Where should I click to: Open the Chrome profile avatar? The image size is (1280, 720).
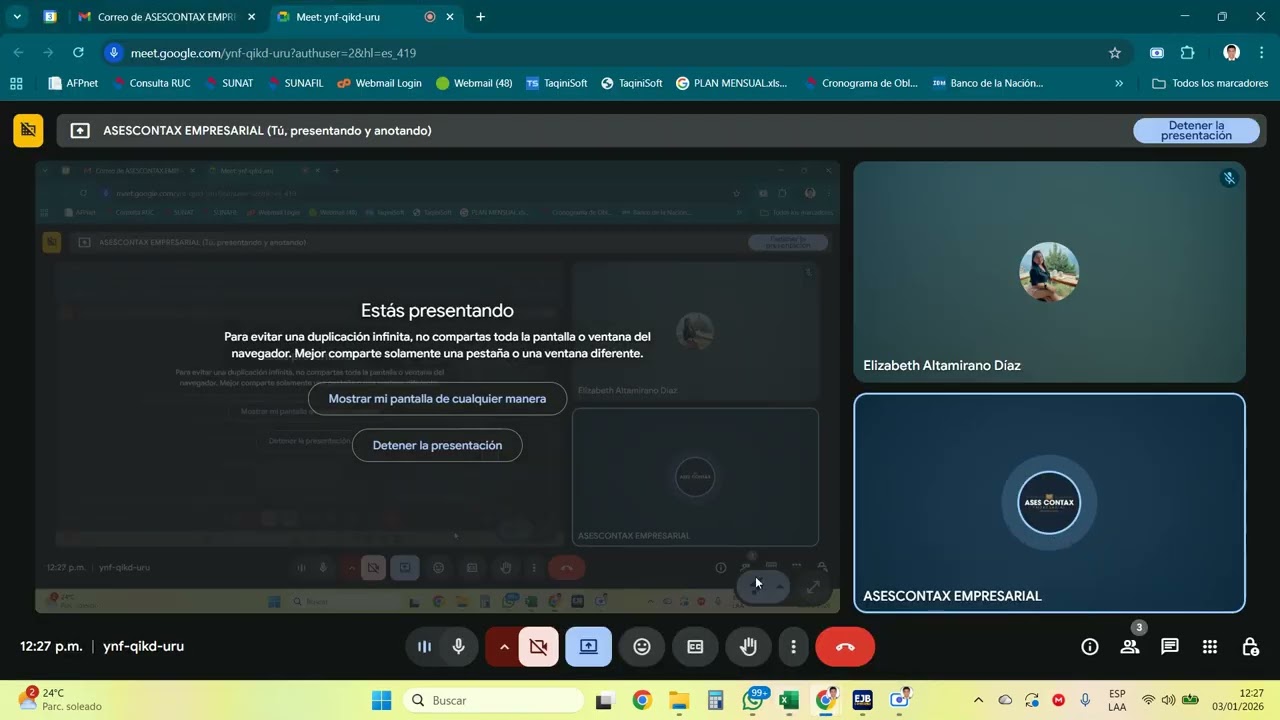pyautogui.click(x=1232, y=53)
